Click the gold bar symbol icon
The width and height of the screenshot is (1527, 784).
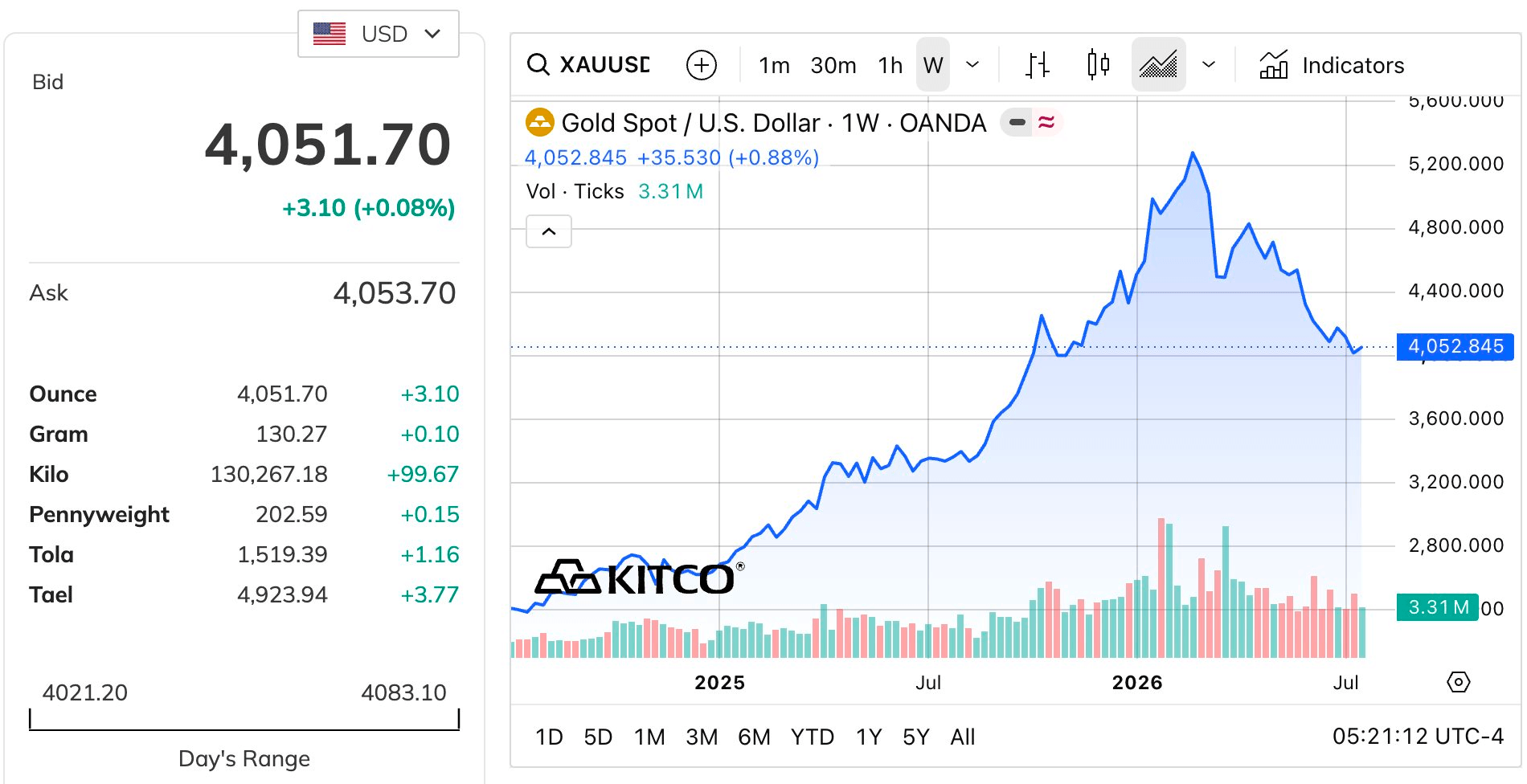coord(540,123)
